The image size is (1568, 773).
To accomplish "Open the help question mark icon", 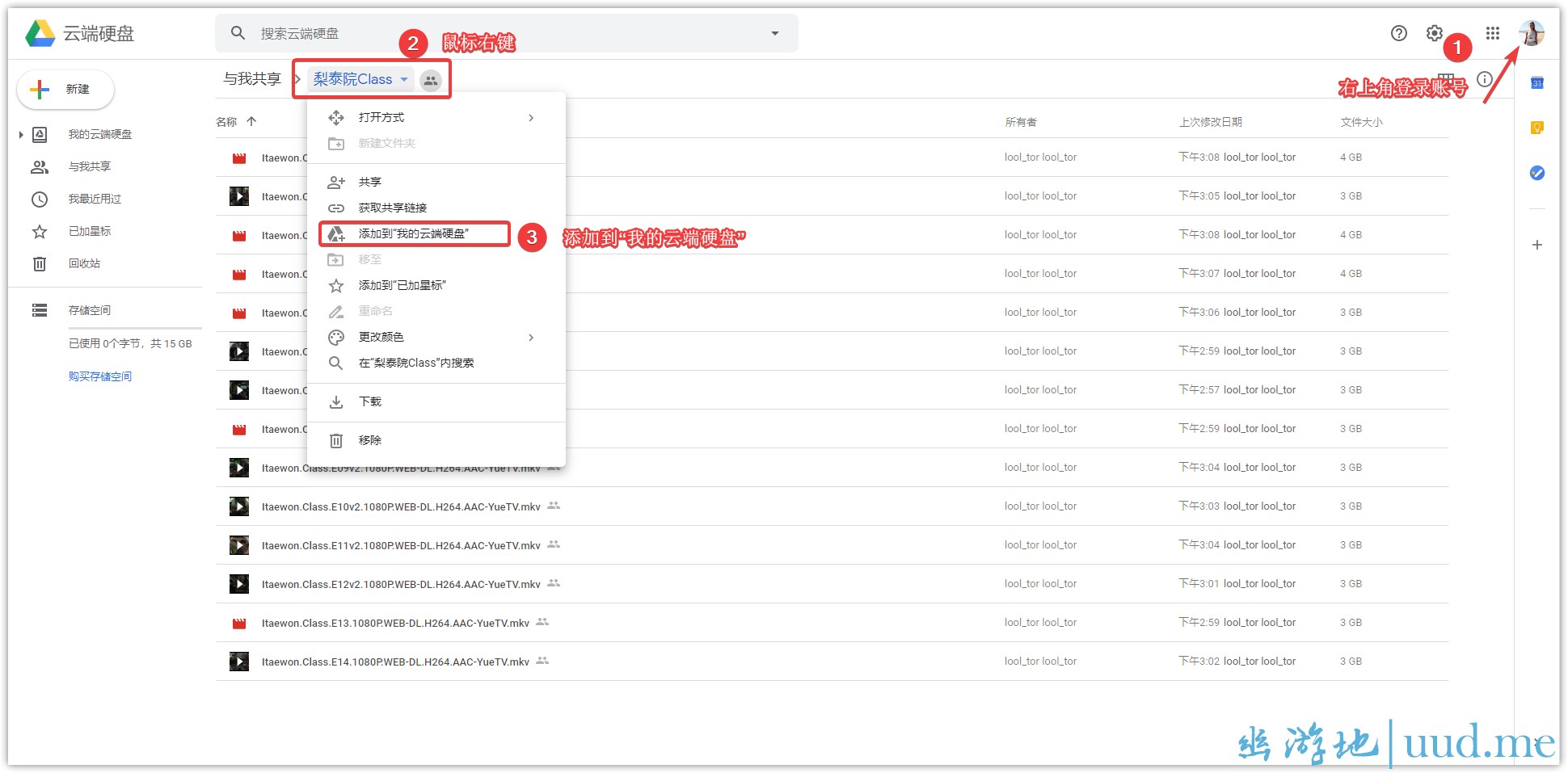I will click(x=1398, y=33).
